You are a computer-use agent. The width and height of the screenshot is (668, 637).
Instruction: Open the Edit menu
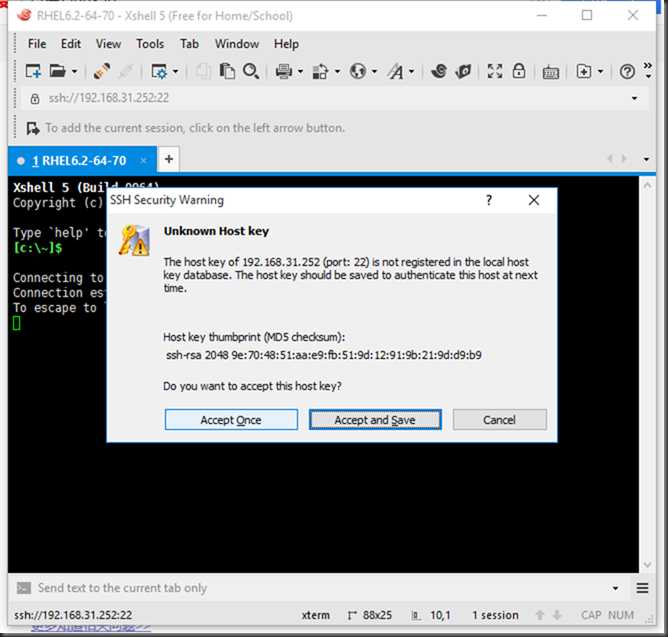coord(71,44)
